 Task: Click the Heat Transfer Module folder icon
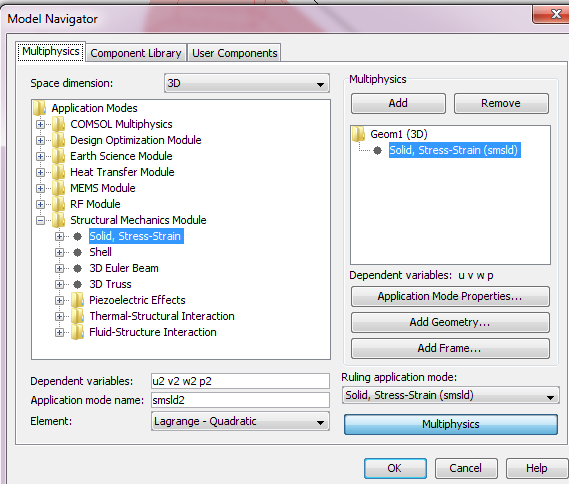pos(58,172)
